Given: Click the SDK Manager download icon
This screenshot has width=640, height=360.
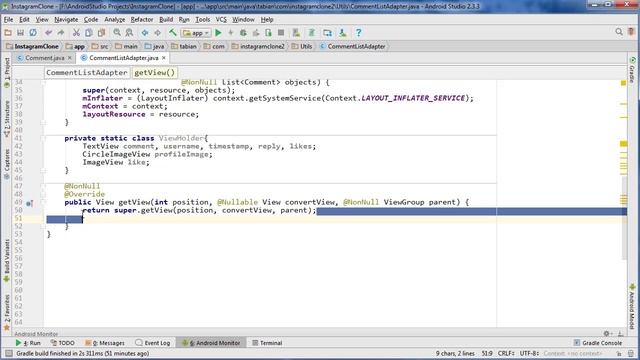Looking at the screenshot, I should pyautogui.click(x=343, y=33).
